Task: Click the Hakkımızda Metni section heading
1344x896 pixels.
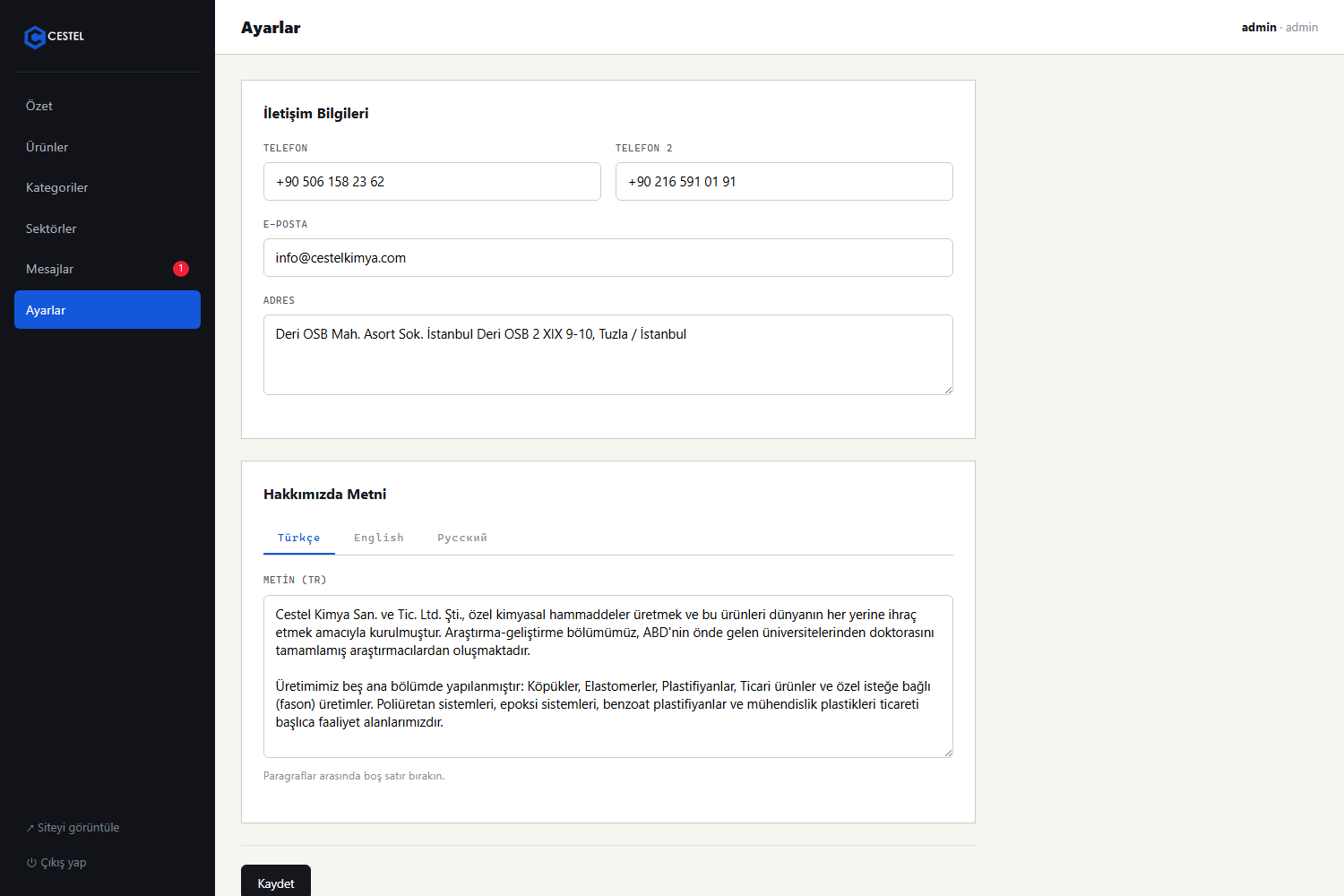Action: (325, 494)
